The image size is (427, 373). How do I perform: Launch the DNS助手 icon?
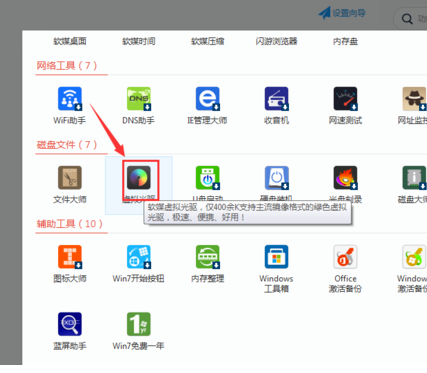click(x=139, y=99)
